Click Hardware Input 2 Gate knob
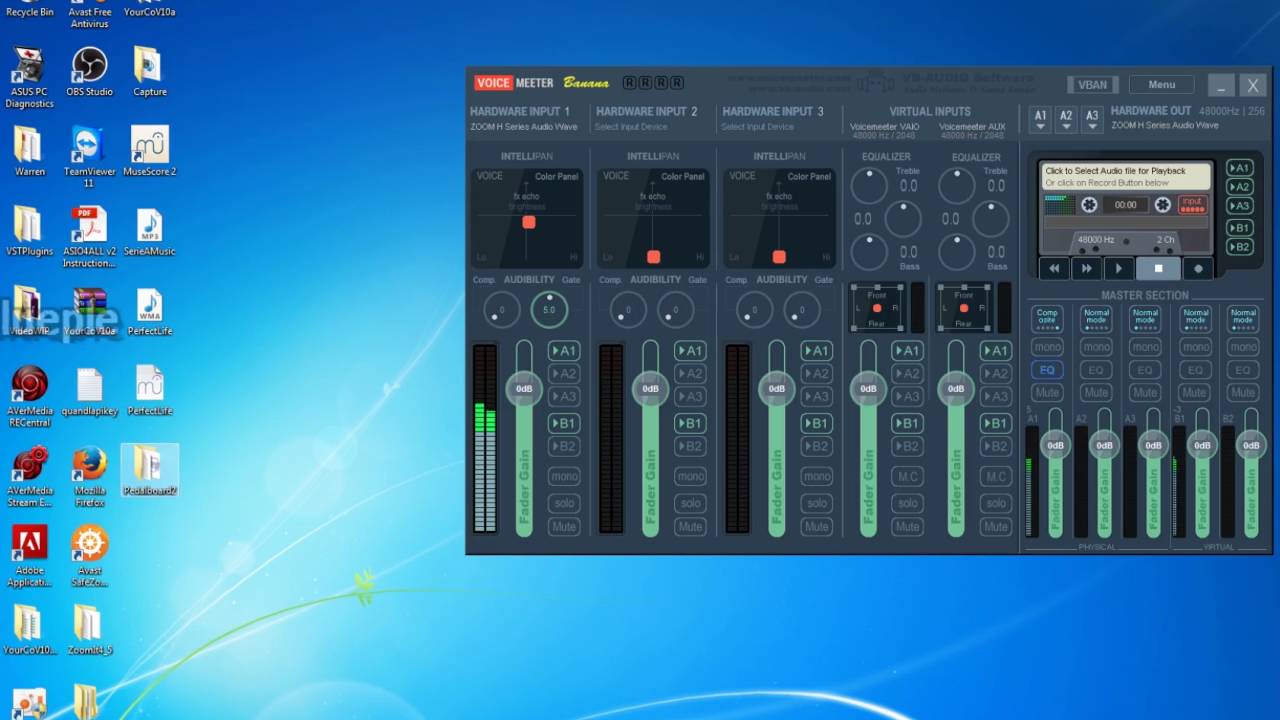 pos(675,310)
